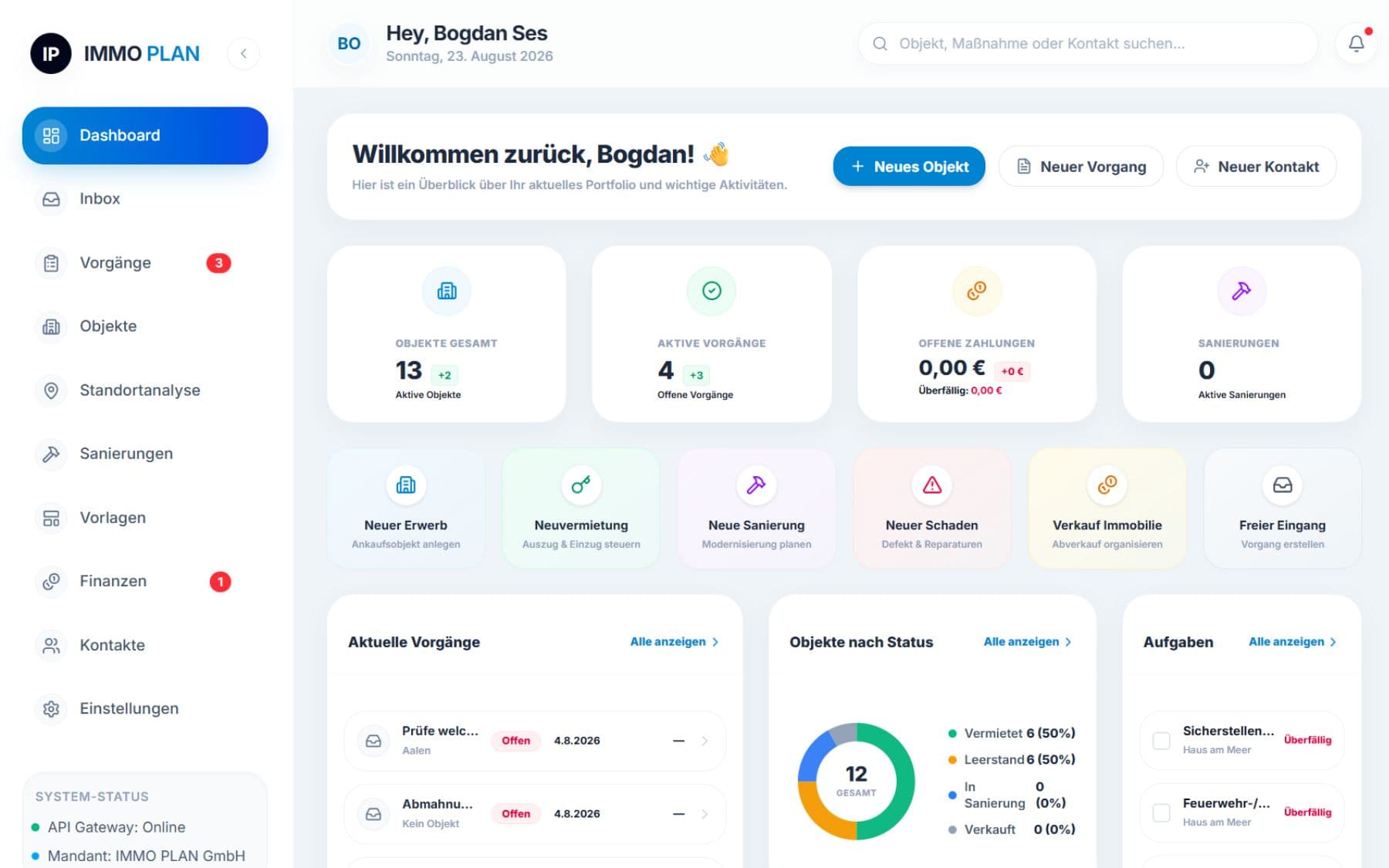This screenshot has width=1389, height=868.
Task: Collapse the sidebar with the chevron button
Action: [244, 53]
